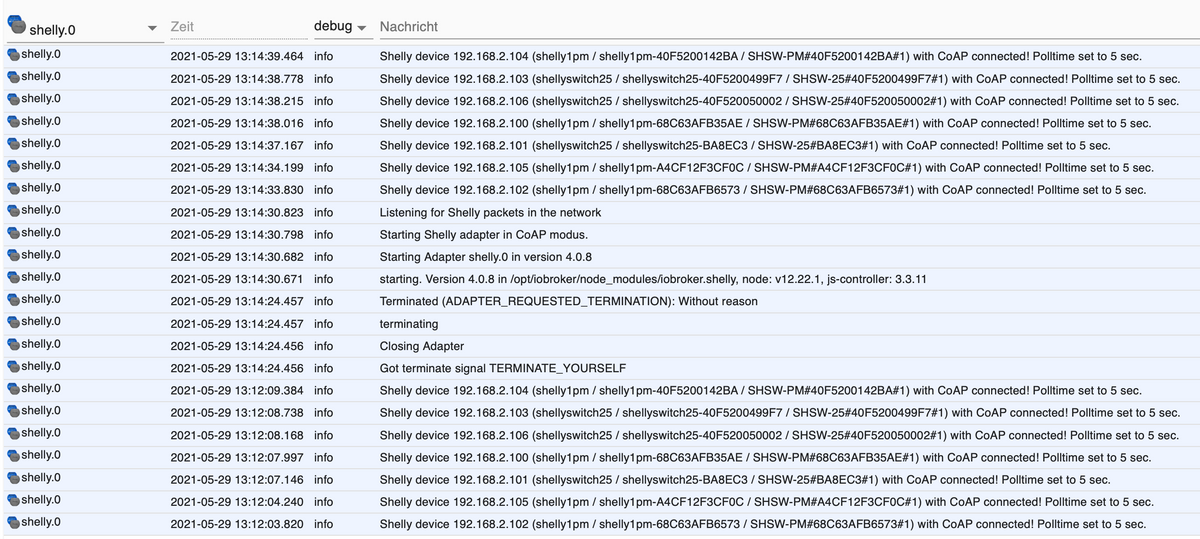Click shelly.0 icon in the 13:12:03.820 row
The width and height of the screenshot is (1200, 539).
(x=13, y=522)
